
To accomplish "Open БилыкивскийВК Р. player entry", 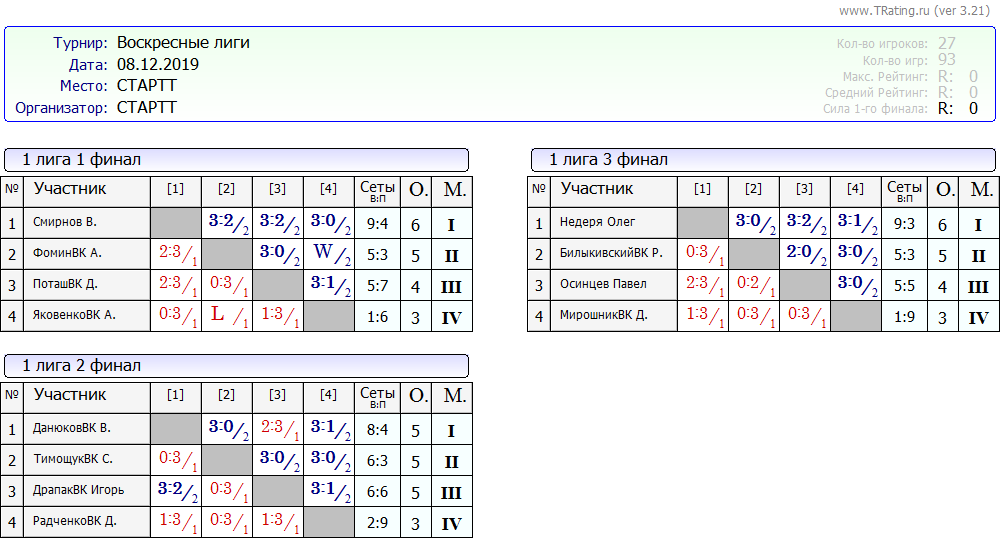I will click(611, 254).
